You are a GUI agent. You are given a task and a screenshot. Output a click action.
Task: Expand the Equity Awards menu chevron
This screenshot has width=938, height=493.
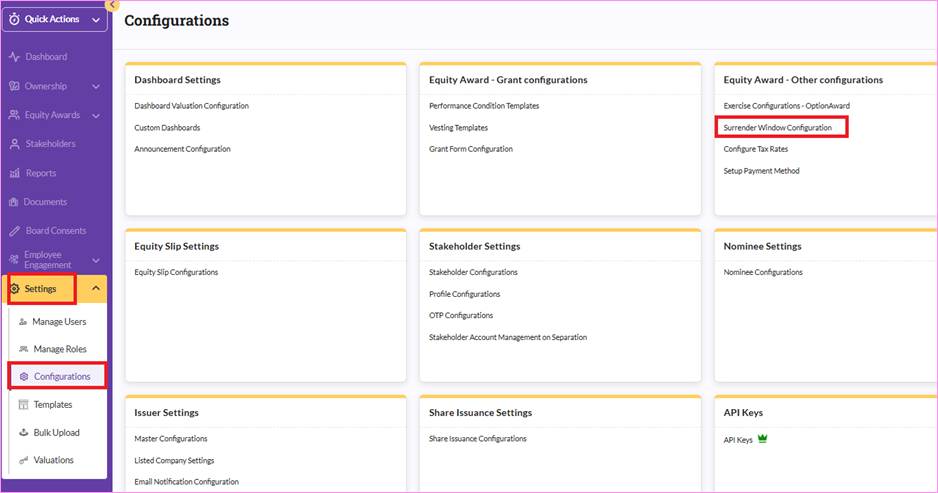[x=96, y=115]
